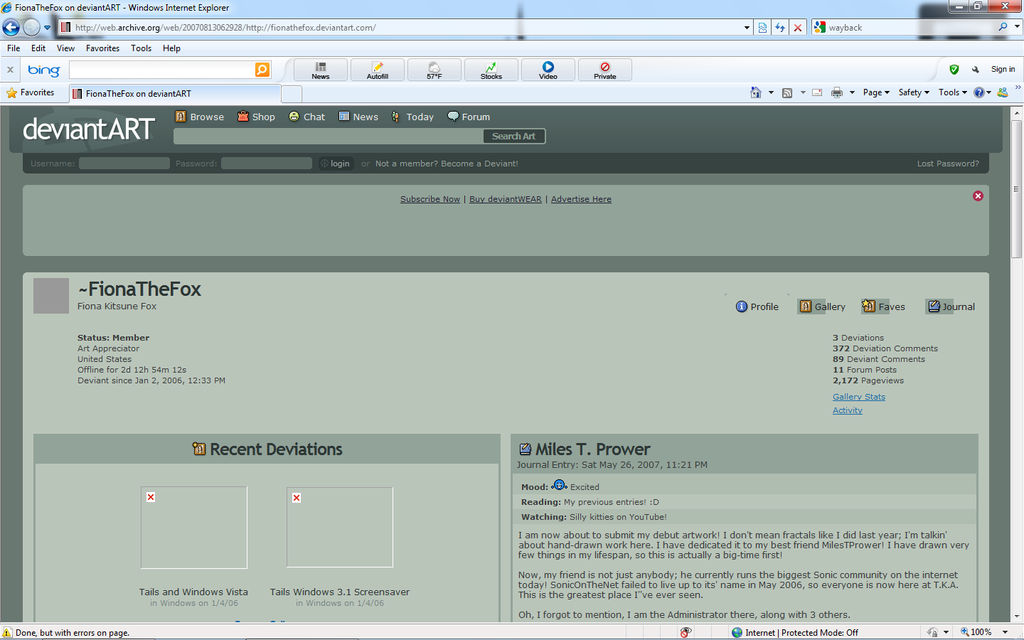Open the Browse link in the deviantART nav
Viewport: 1024px width, 640px height.
coord(200,117)
